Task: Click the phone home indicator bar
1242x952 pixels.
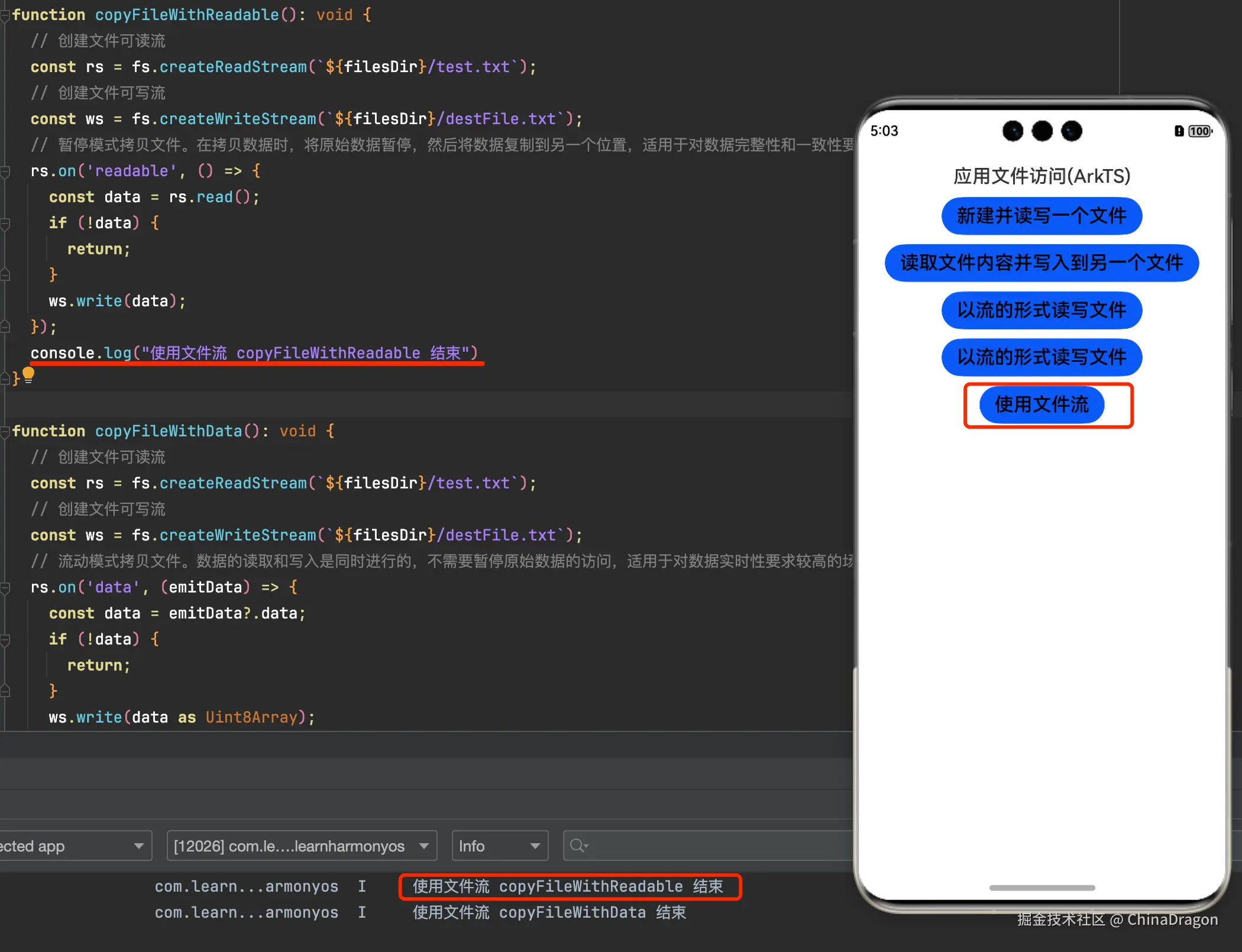Action: [x=1042, y=888]
